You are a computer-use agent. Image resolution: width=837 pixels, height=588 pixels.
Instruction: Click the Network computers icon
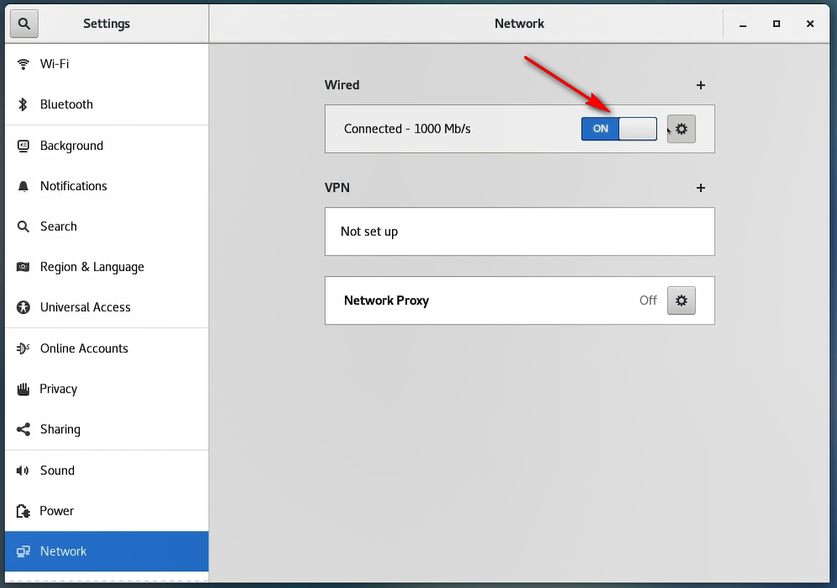click(x=23, y=552)
